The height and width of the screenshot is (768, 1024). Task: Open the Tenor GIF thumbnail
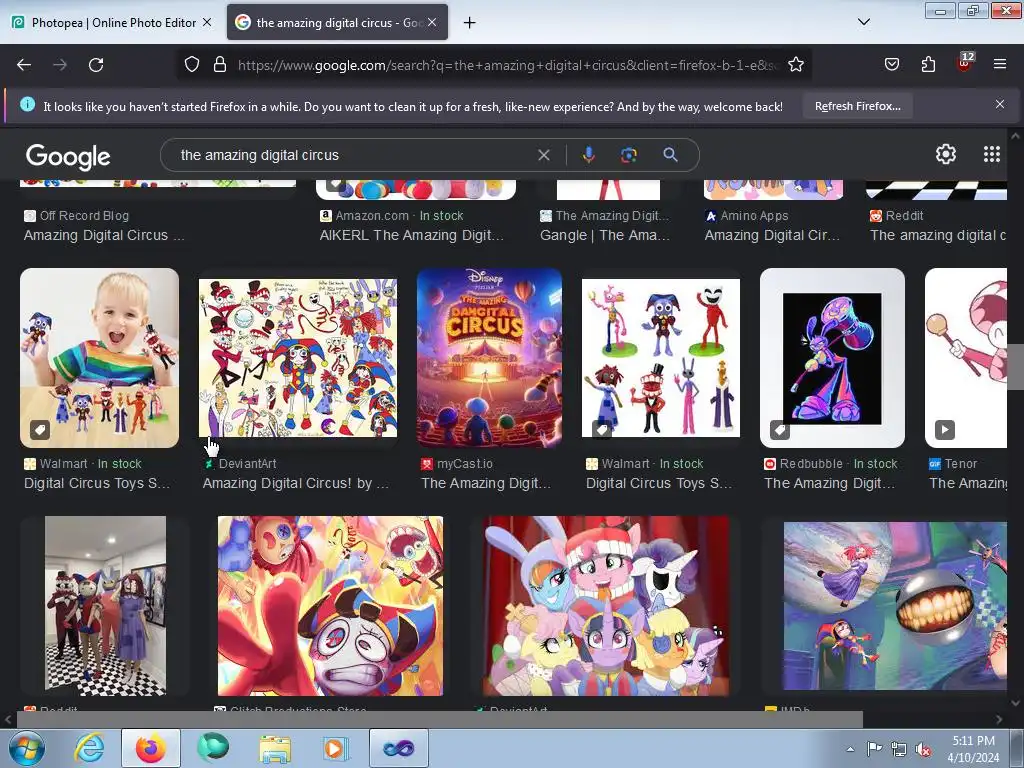pyautogui.click(x=966, y=358)
